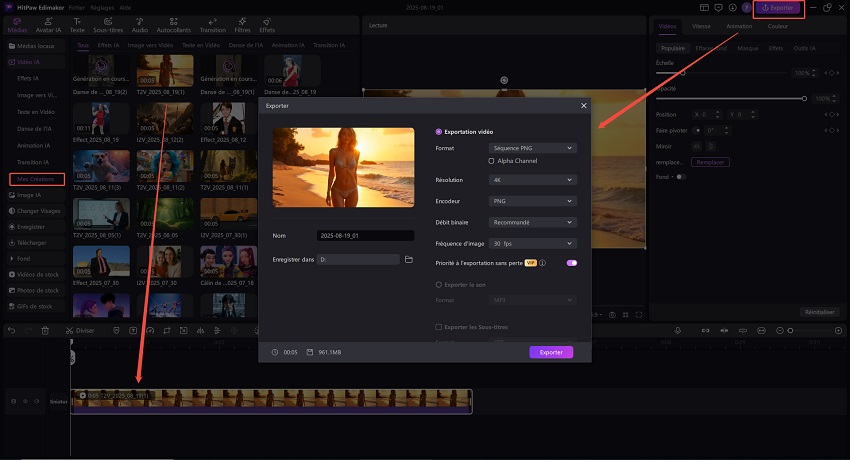Click the download icon in title bar
The image size is (850, 460).
(x=732, y=8)
